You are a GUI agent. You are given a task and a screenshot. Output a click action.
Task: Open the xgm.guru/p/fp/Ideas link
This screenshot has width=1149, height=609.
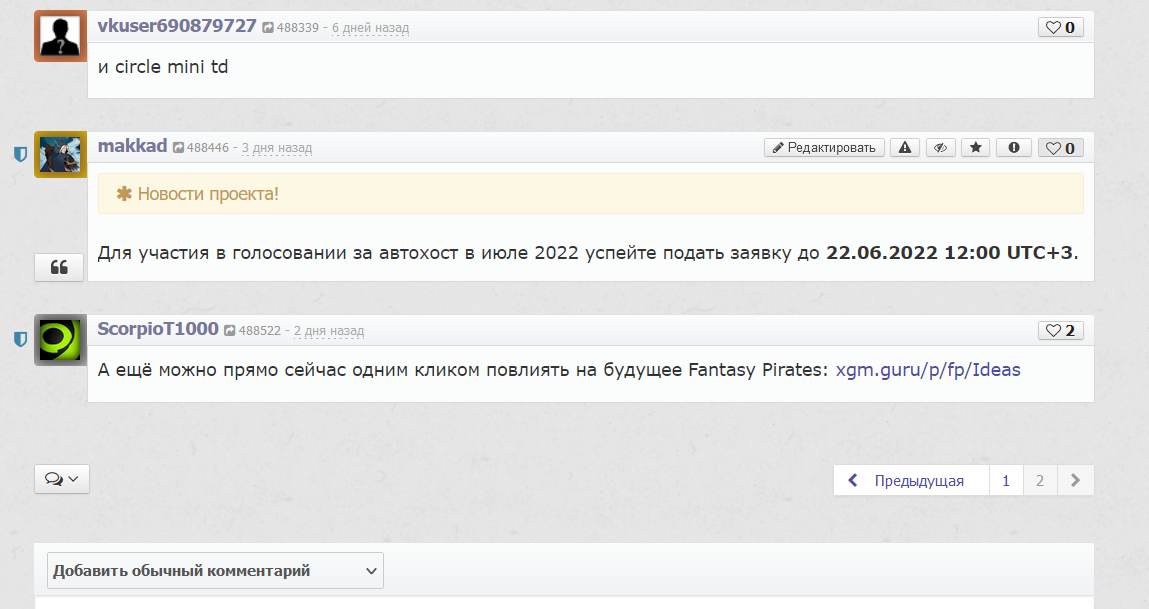(928, 370)
